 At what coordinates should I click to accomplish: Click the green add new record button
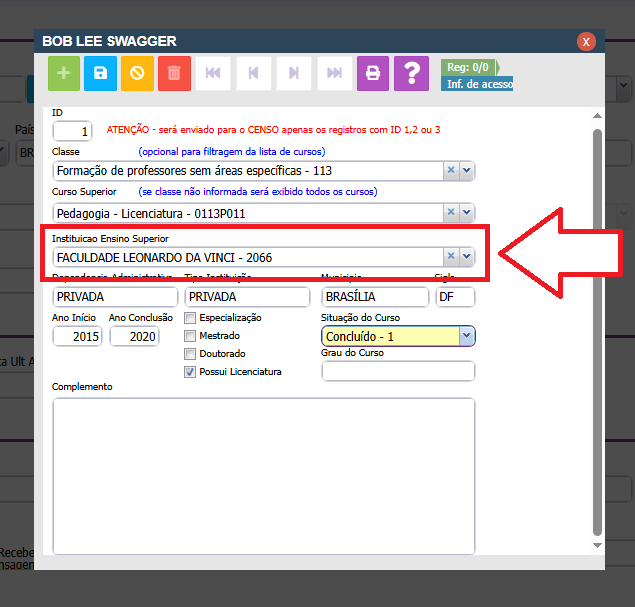65,73
